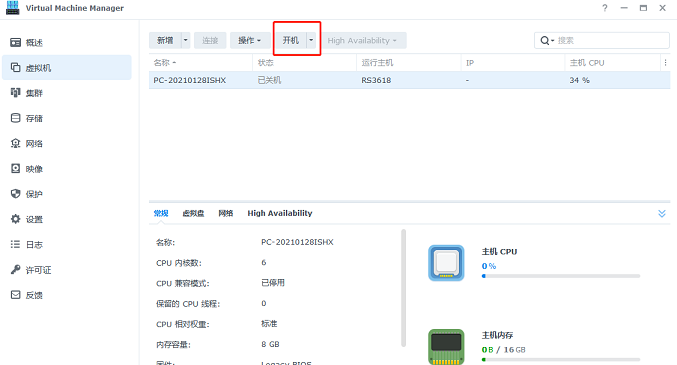Screen dimensions: 677x365
Task: Click the 主机内存 usage progress bar
Action: (561, 359)
